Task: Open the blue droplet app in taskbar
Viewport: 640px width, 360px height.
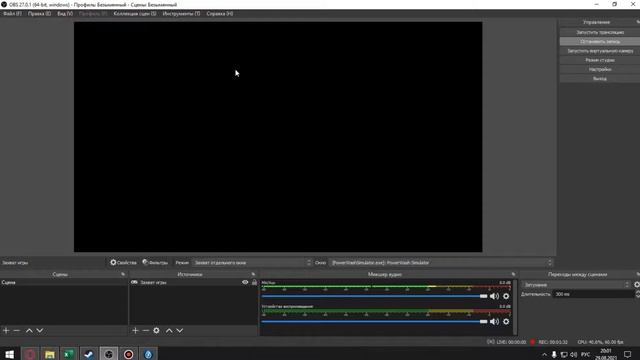Action: coord(148,354)
